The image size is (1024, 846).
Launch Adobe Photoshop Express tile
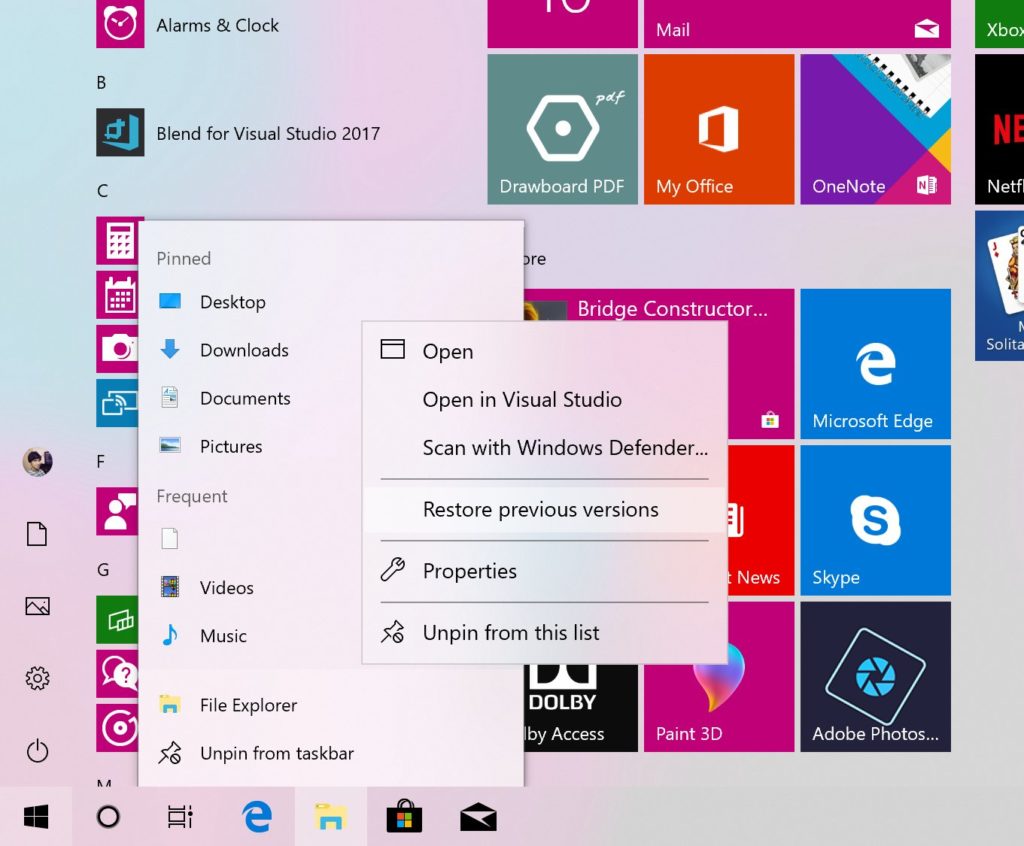pos(874,677)
